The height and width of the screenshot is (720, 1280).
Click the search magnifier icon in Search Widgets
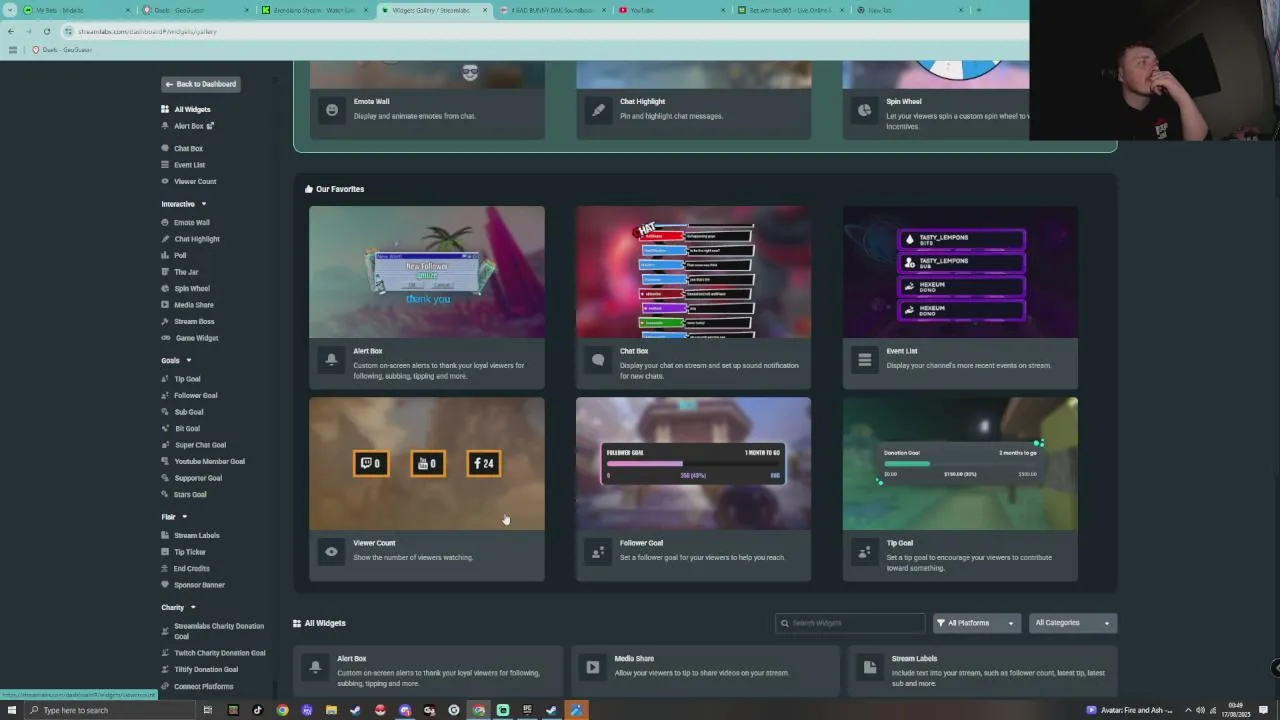(x=785, y=623)
